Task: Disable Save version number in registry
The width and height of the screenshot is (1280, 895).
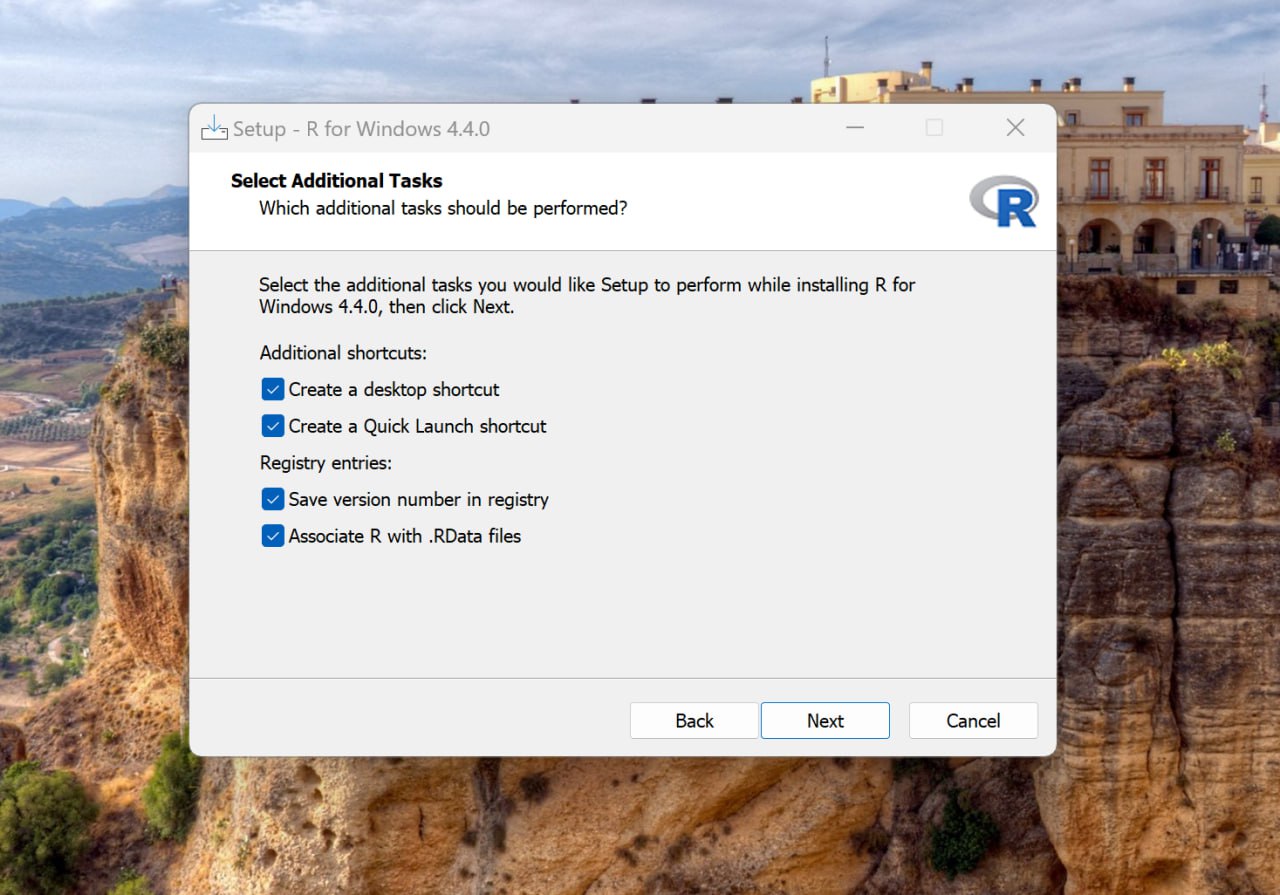Action: click(273, 499)
